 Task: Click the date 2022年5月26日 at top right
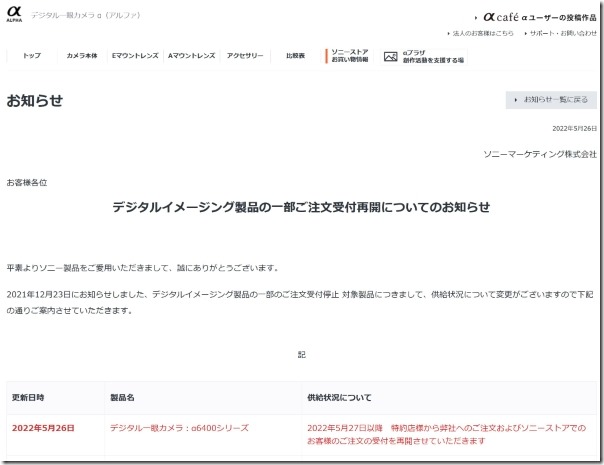pos(574,128)
